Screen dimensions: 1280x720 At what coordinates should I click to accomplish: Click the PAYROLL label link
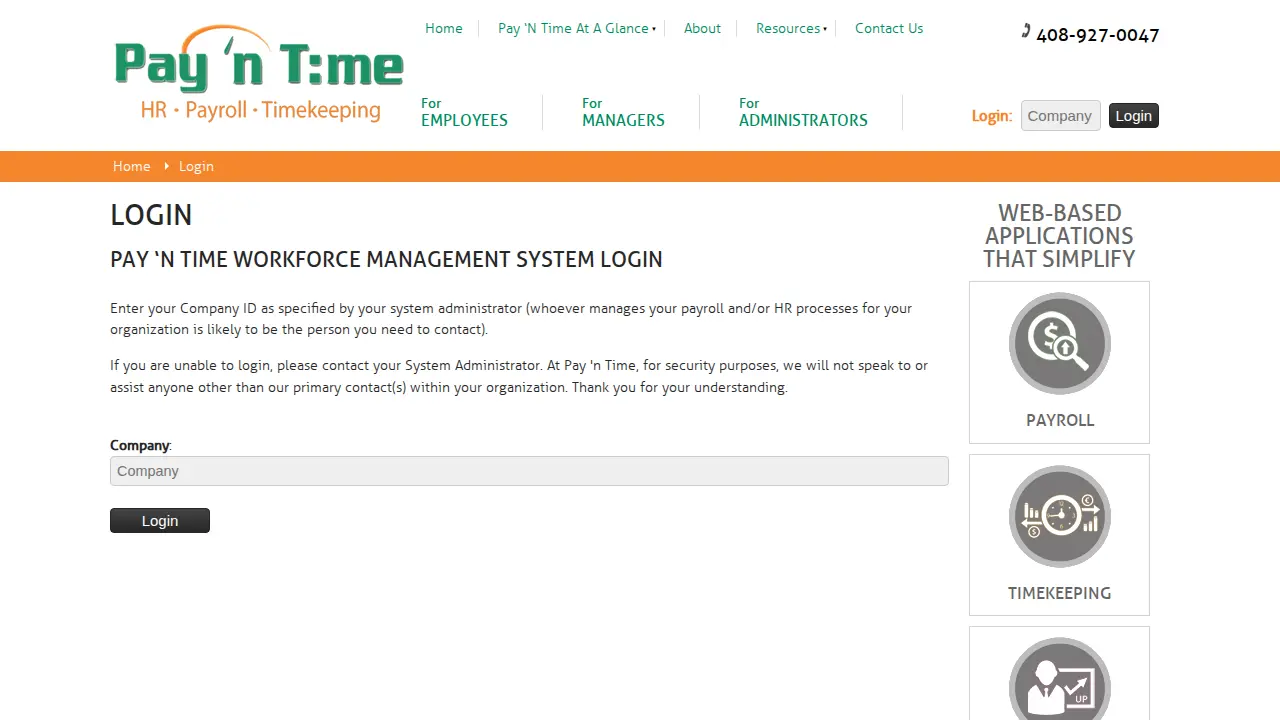pos(1060,420)
